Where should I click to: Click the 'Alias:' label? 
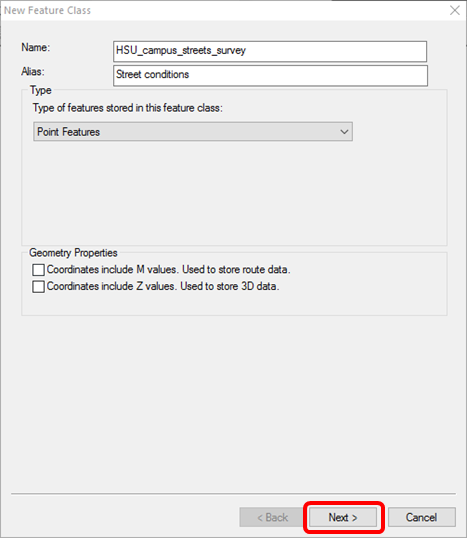(x=33, y=71)
